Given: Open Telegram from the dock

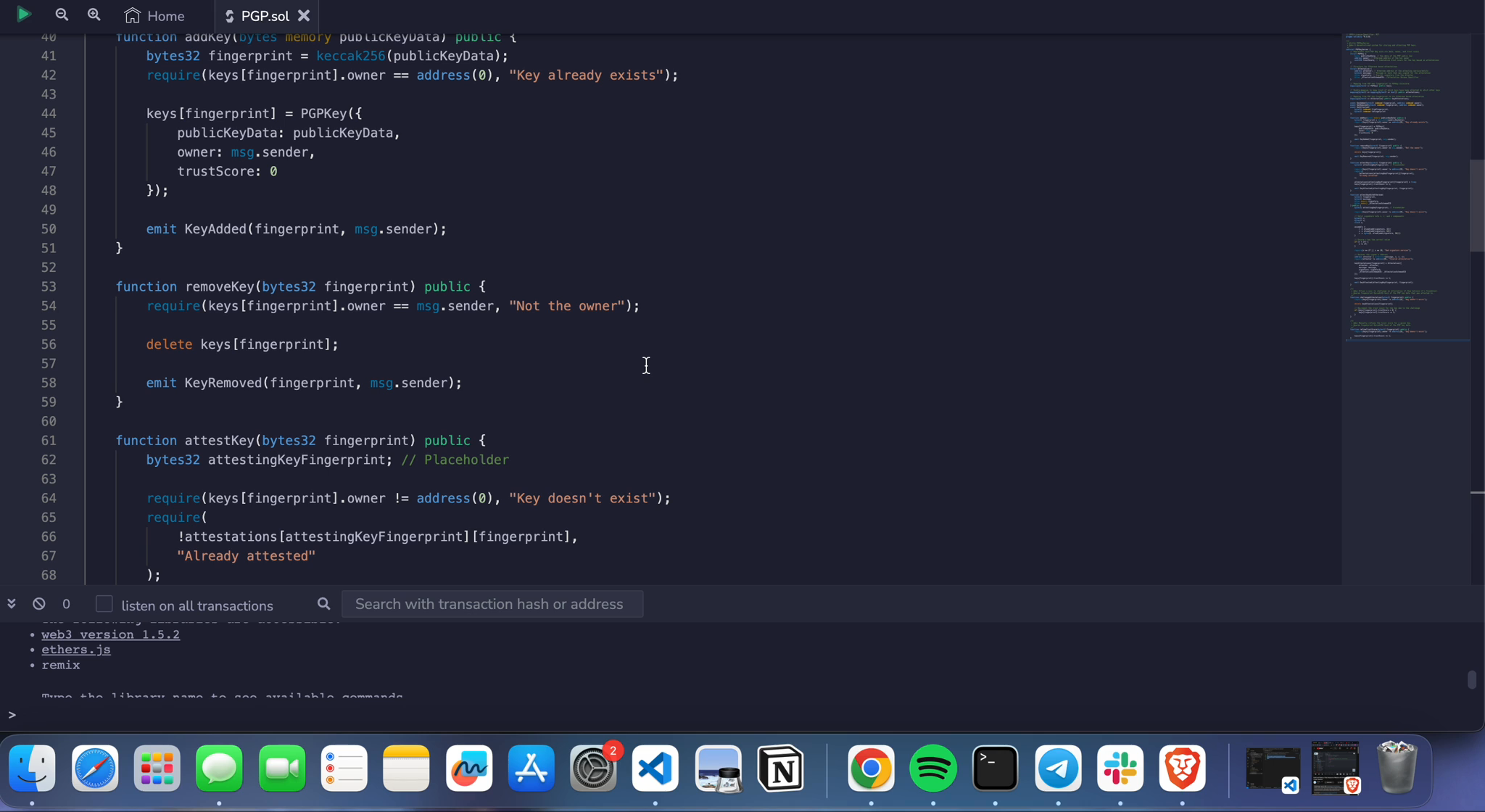Looking at the screenshot, I should pyautogui.click(x=1059, y=768).
